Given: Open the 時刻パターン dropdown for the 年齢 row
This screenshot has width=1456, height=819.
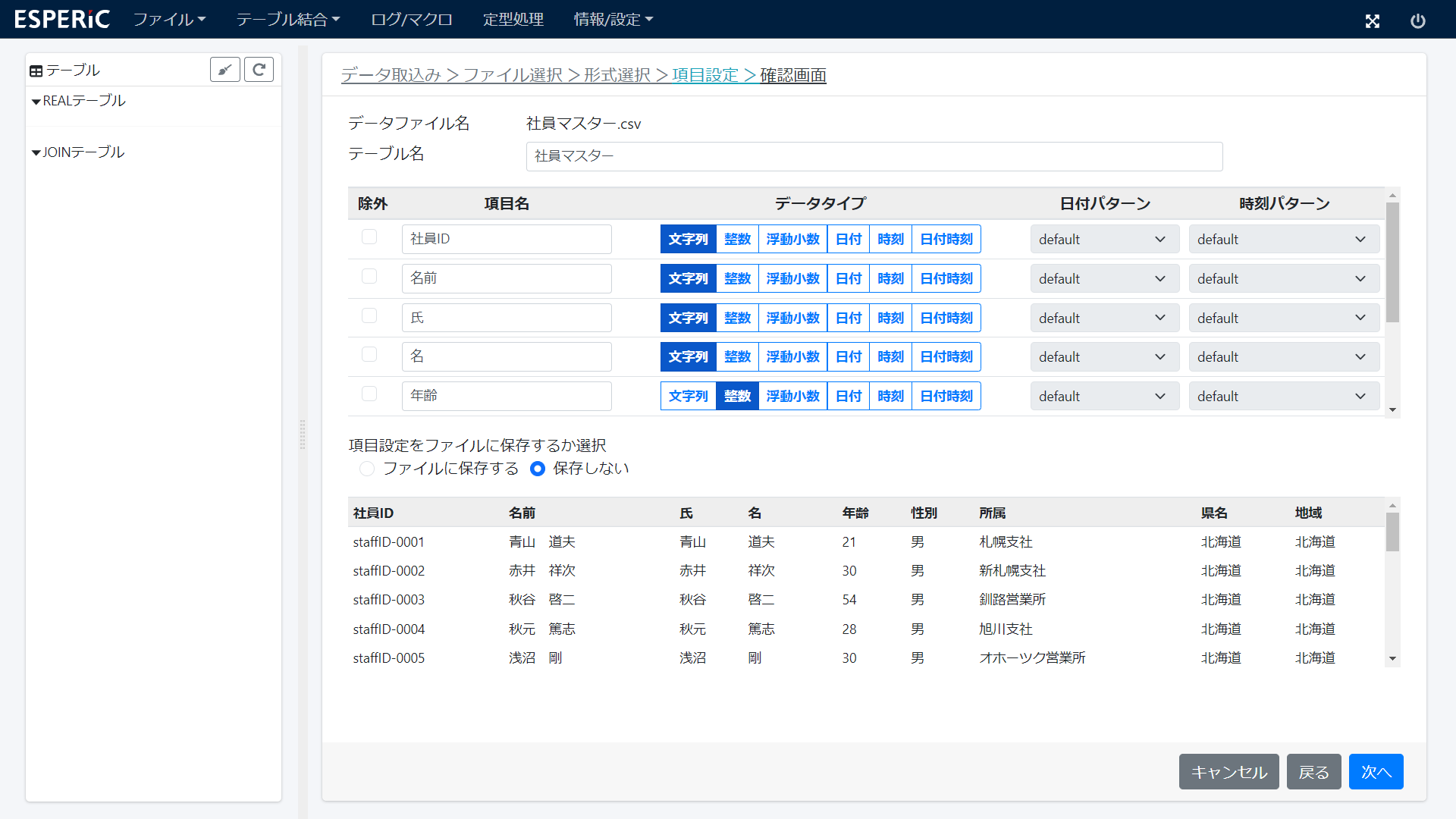Looking at the screenshot, I should 1283,395.
